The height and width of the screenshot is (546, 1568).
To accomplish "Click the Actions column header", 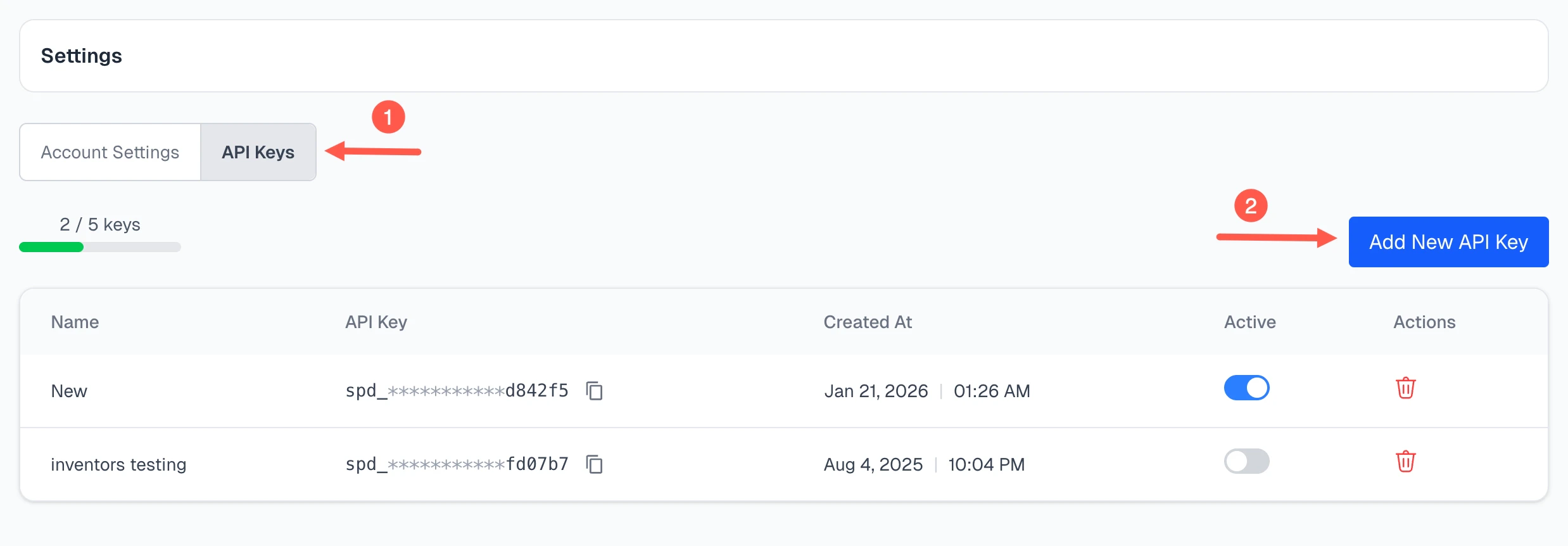I will pyautogui.click(x=1424, y=322).
